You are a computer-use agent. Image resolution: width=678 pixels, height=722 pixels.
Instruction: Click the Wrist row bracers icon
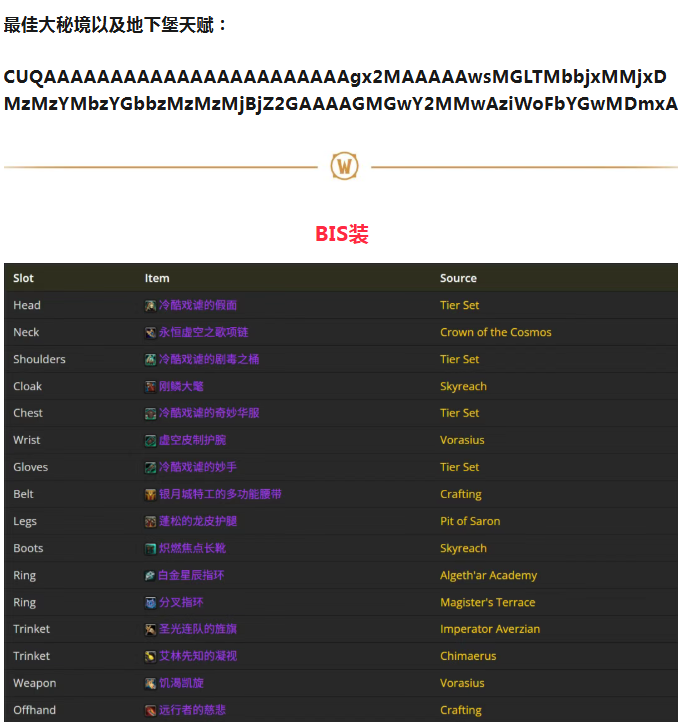(150, 440)
